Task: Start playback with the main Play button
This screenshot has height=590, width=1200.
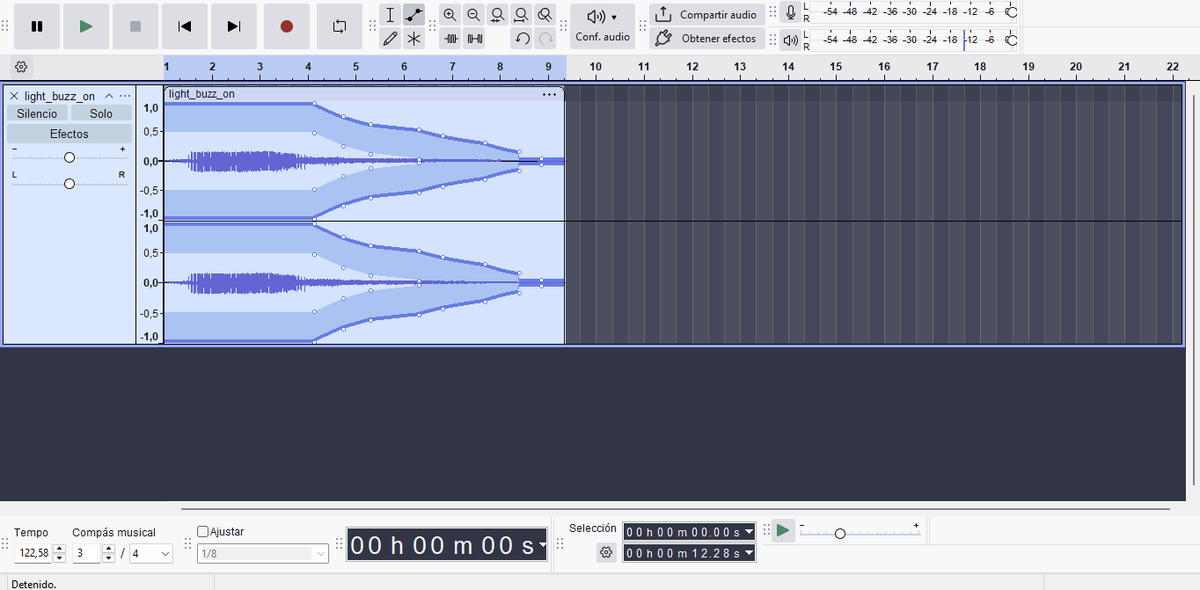Action: 86,27
